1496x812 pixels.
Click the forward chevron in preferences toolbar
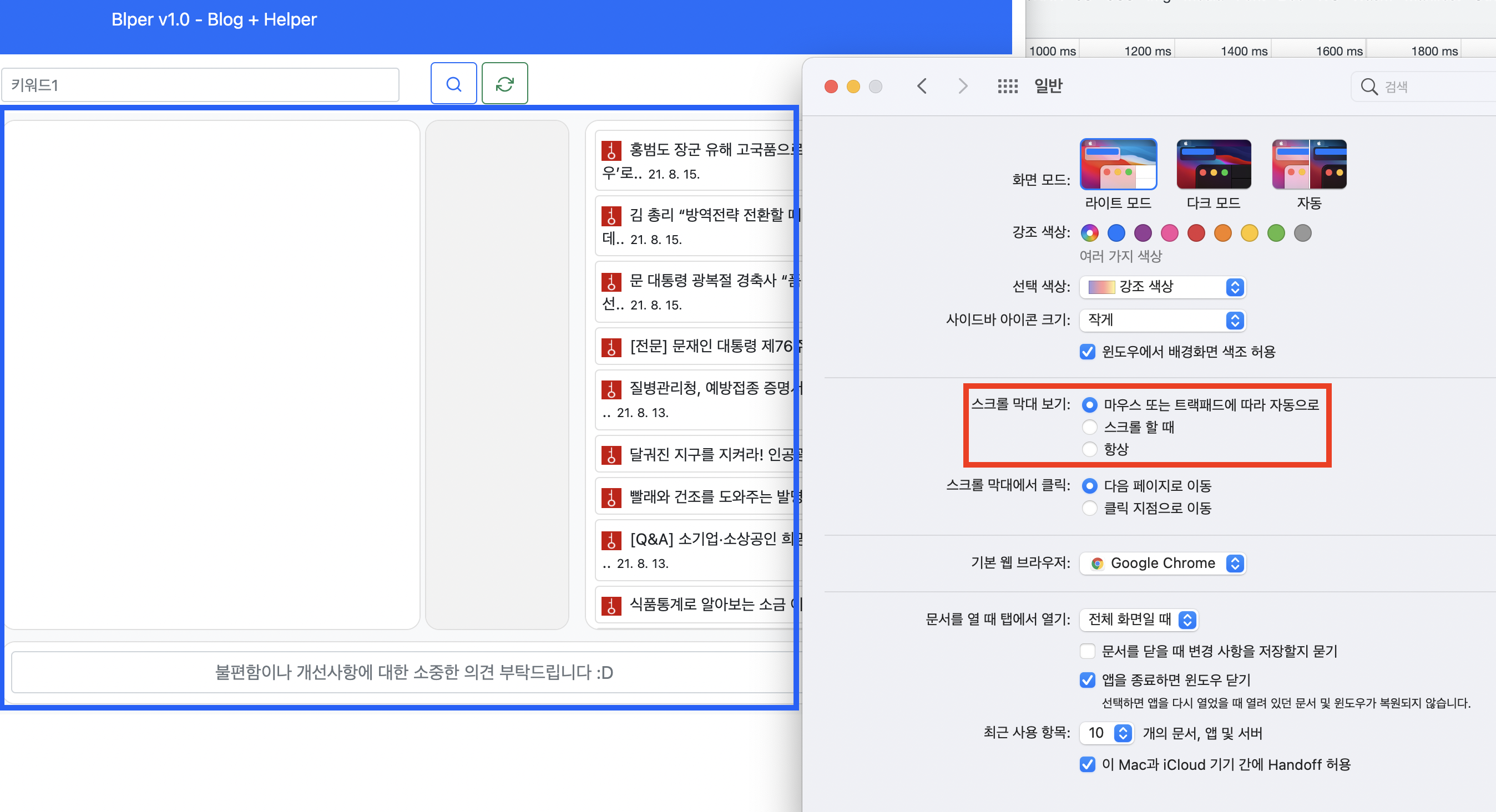tap(962, 87)
